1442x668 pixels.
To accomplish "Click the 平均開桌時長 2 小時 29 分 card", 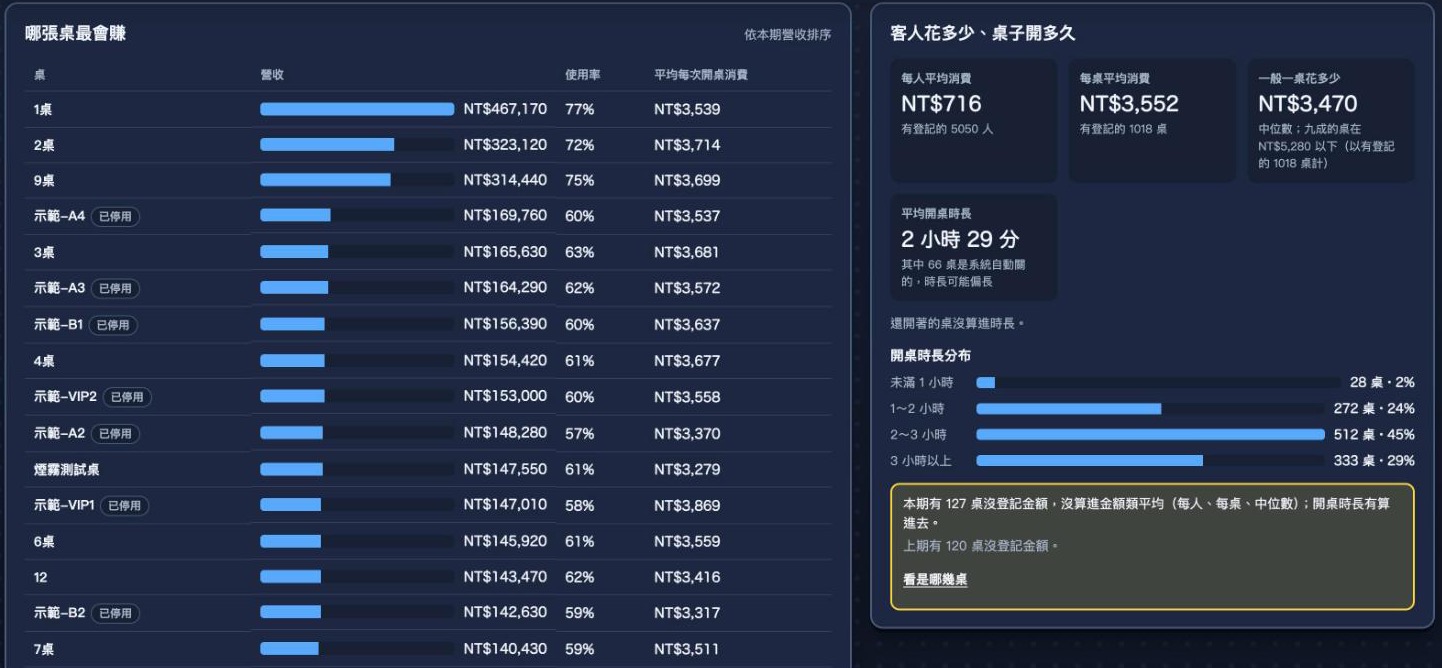I will (x=973, y=247).
